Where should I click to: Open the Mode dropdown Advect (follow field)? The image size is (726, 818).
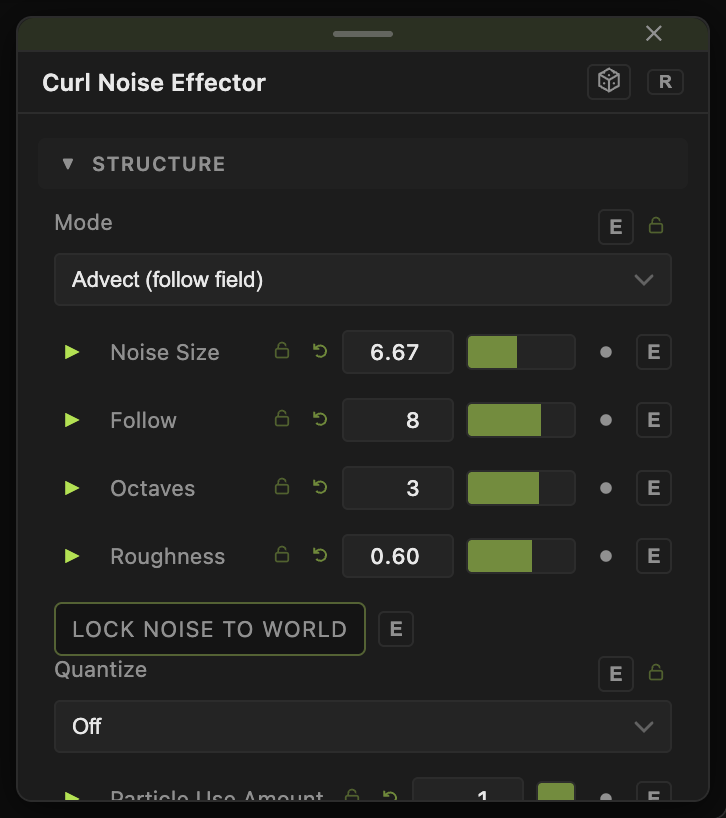(362, 280)
